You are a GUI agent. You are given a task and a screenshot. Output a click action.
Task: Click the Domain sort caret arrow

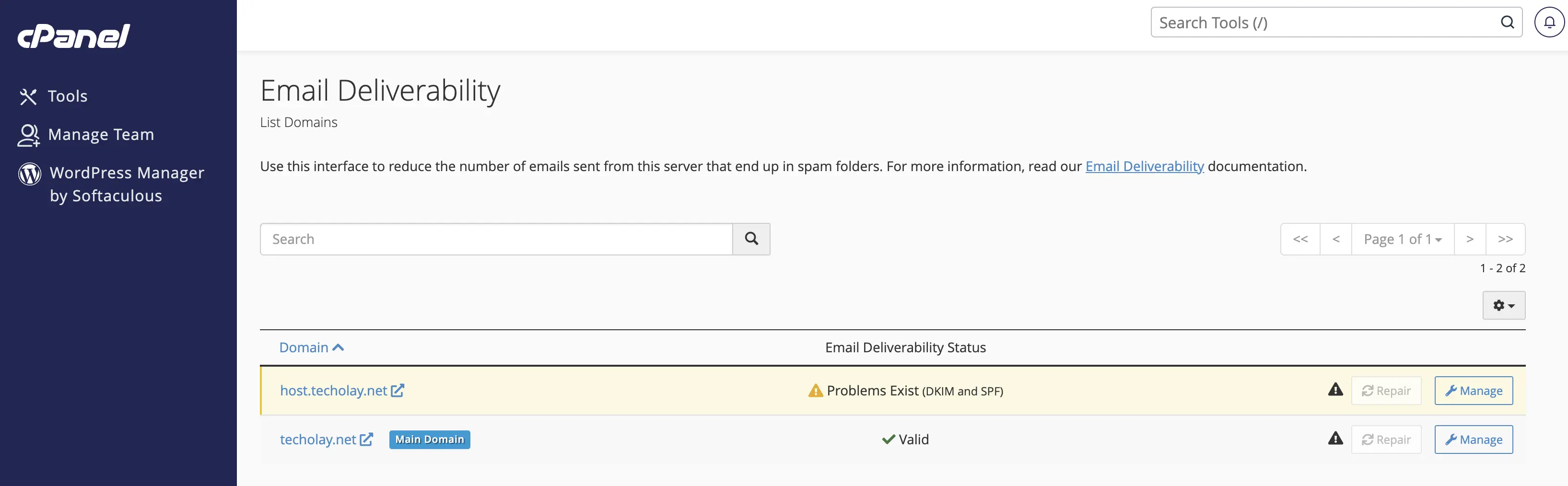(339, 347)
